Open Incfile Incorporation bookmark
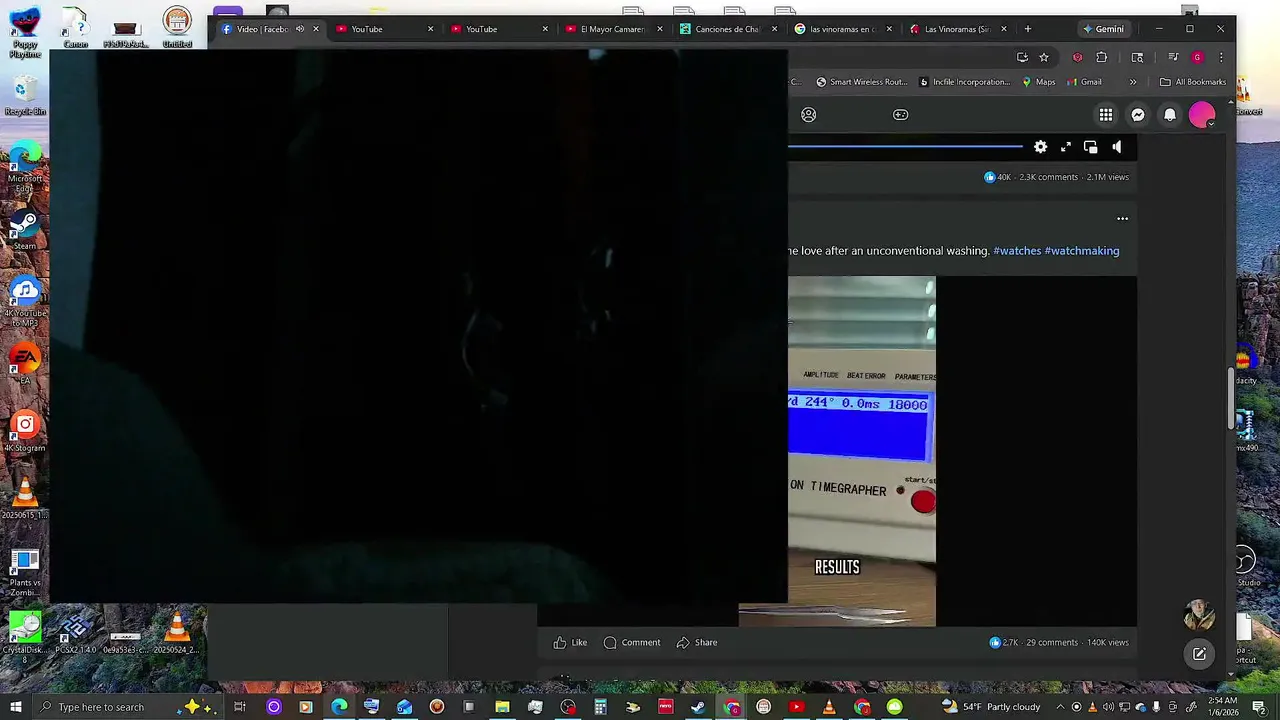Image resolution: width=1280 pixels, height=720 pixels. (x=965, y=82)
